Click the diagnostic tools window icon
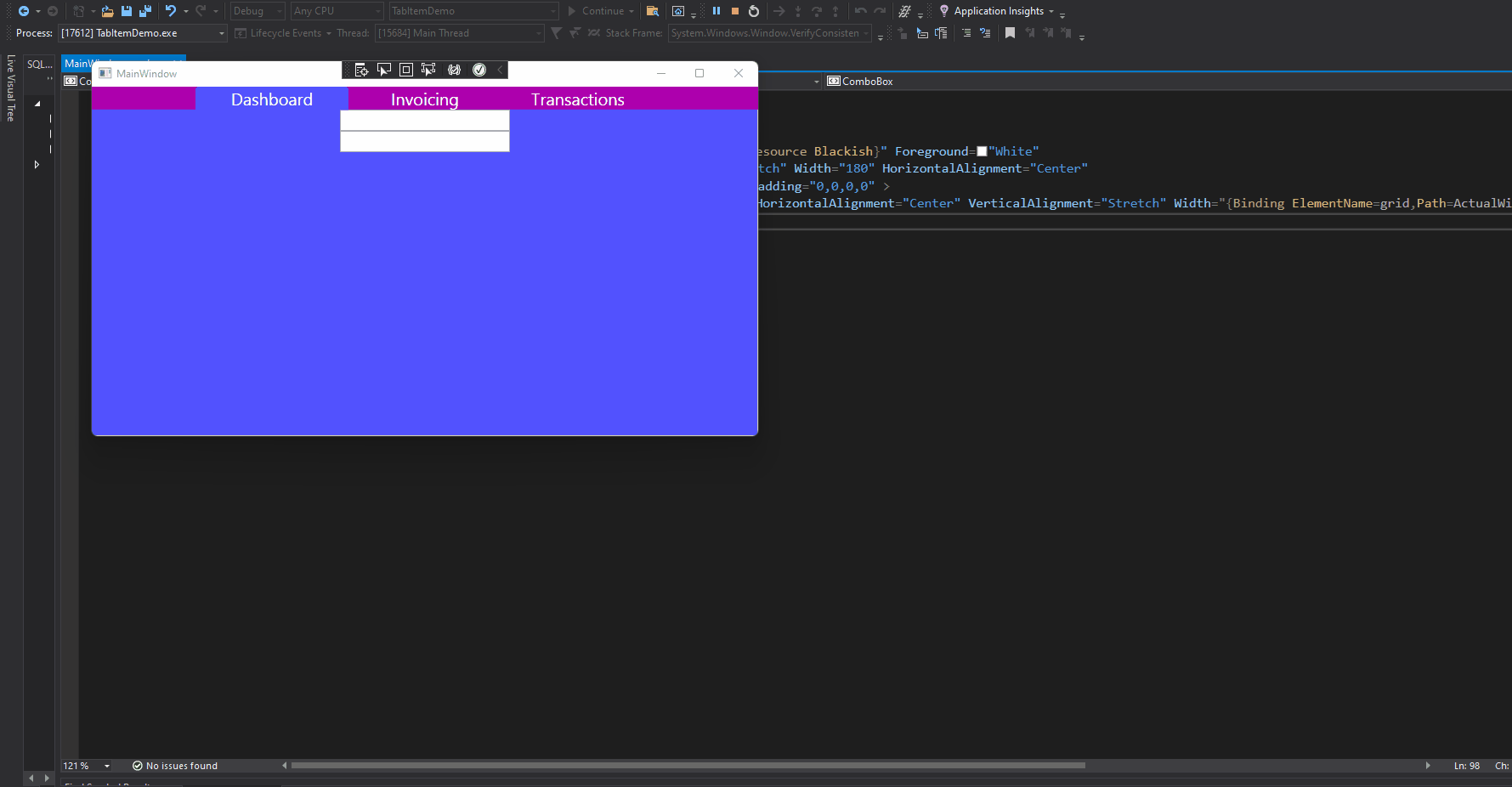 pos(678,11)
